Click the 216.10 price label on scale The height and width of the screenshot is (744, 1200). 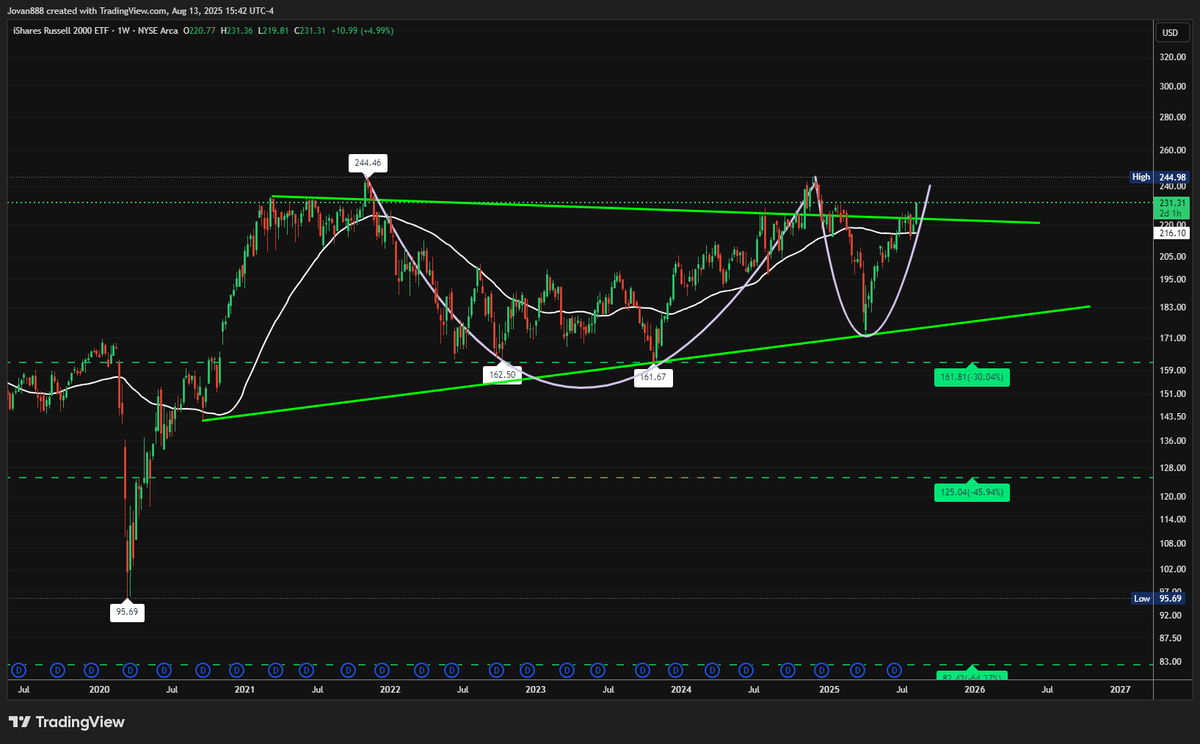point(1170,233)
